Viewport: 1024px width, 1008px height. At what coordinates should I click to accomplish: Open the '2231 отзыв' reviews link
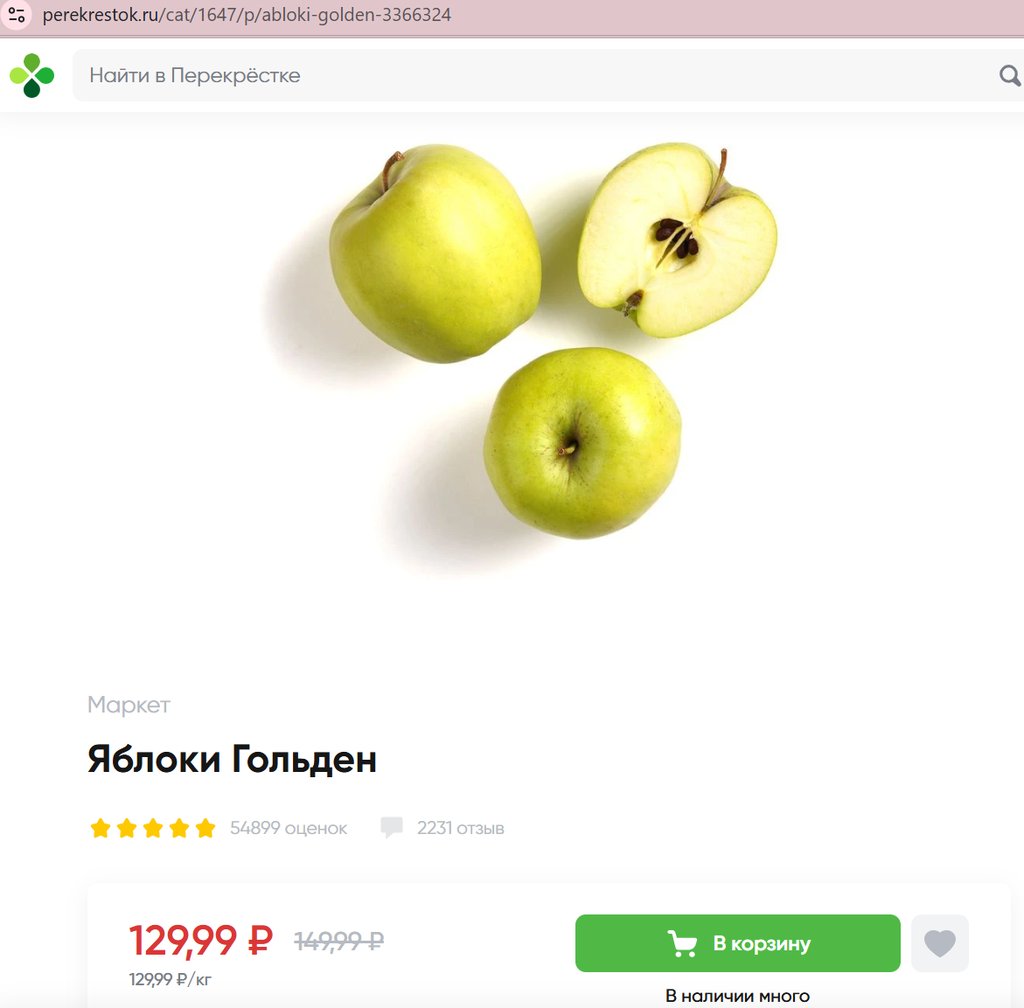click(460, 828)
